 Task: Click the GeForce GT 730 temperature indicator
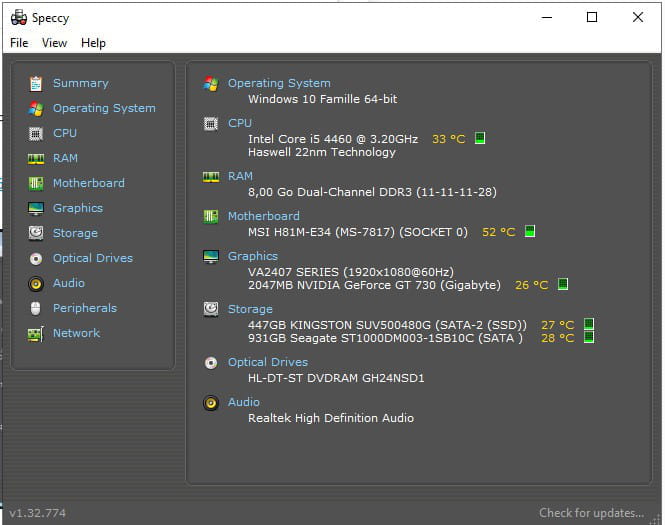pyautogui.click(x=563, y=284)
